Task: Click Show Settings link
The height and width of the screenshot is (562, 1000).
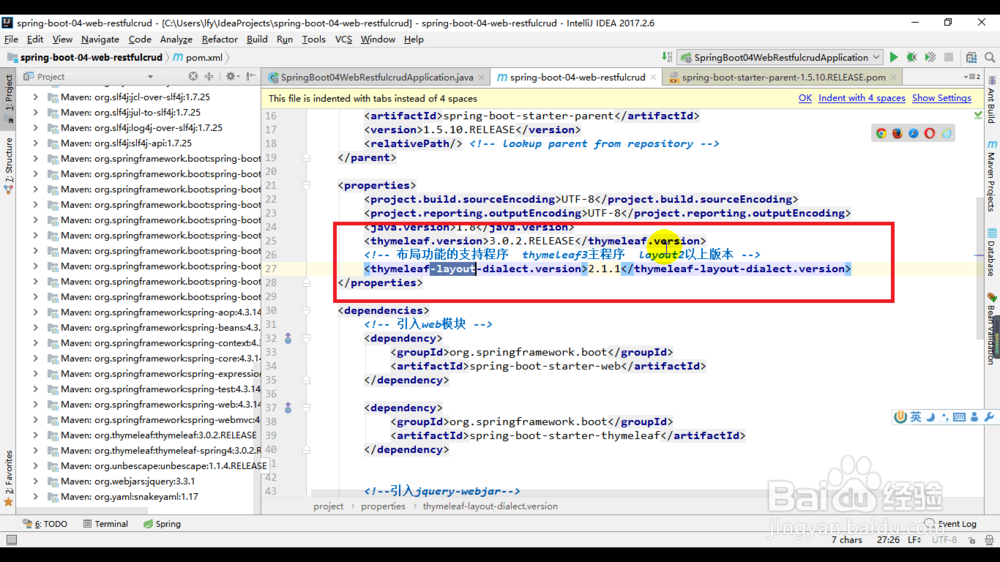Action: pos(941,98)
